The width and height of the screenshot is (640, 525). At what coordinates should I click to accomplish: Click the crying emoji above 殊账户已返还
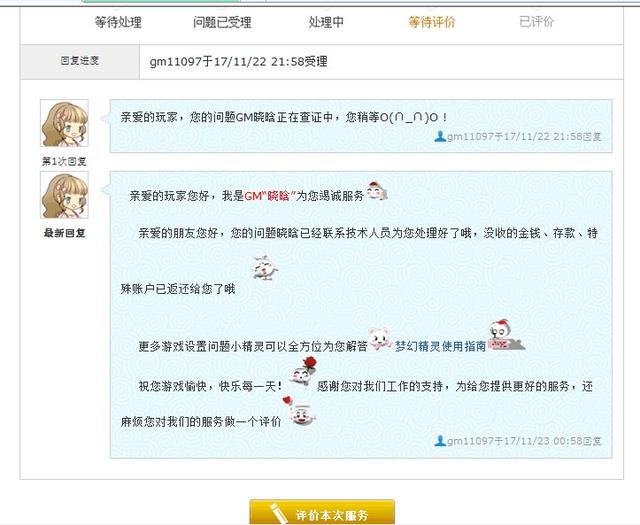(x=264, y=267)
